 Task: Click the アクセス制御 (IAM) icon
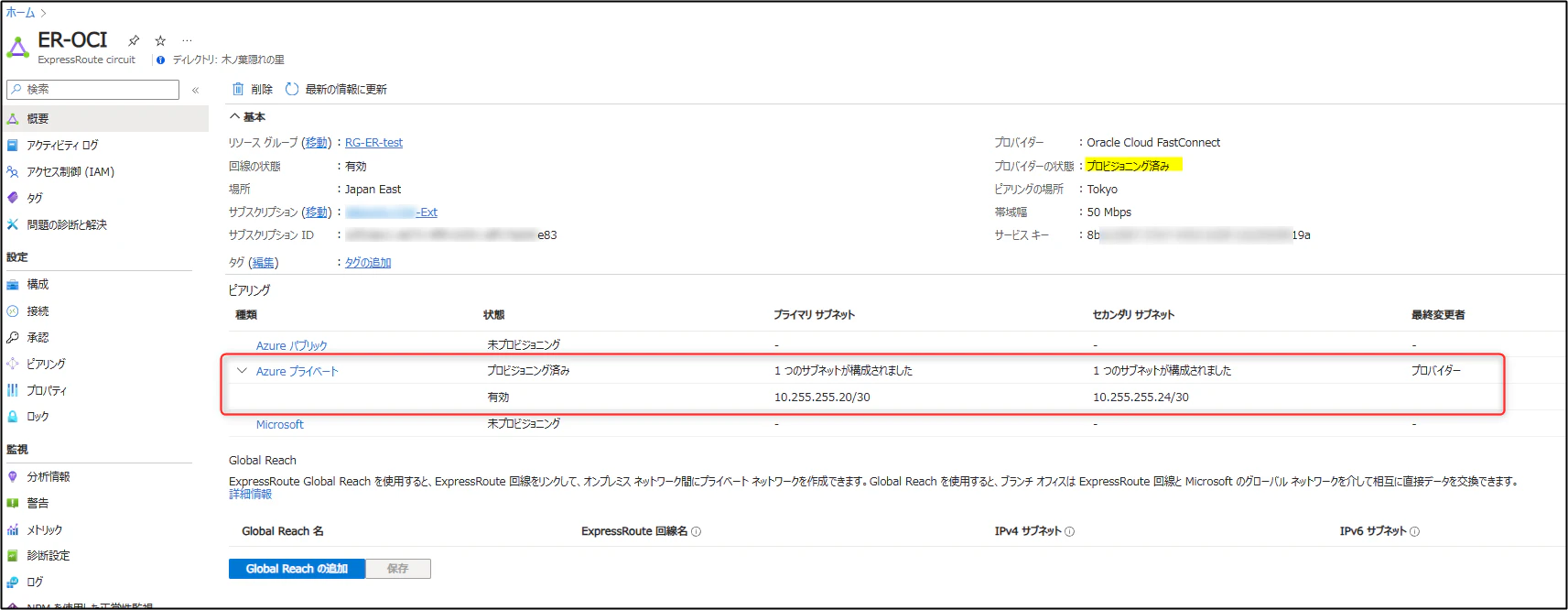coord(13,171)
